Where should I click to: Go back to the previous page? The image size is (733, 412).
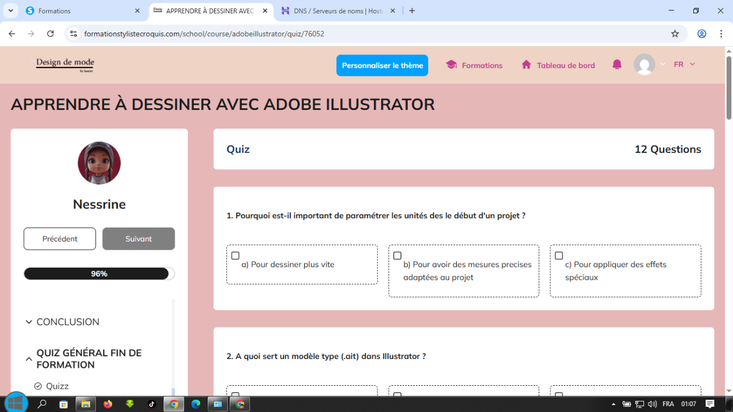(x=12, y=34)
